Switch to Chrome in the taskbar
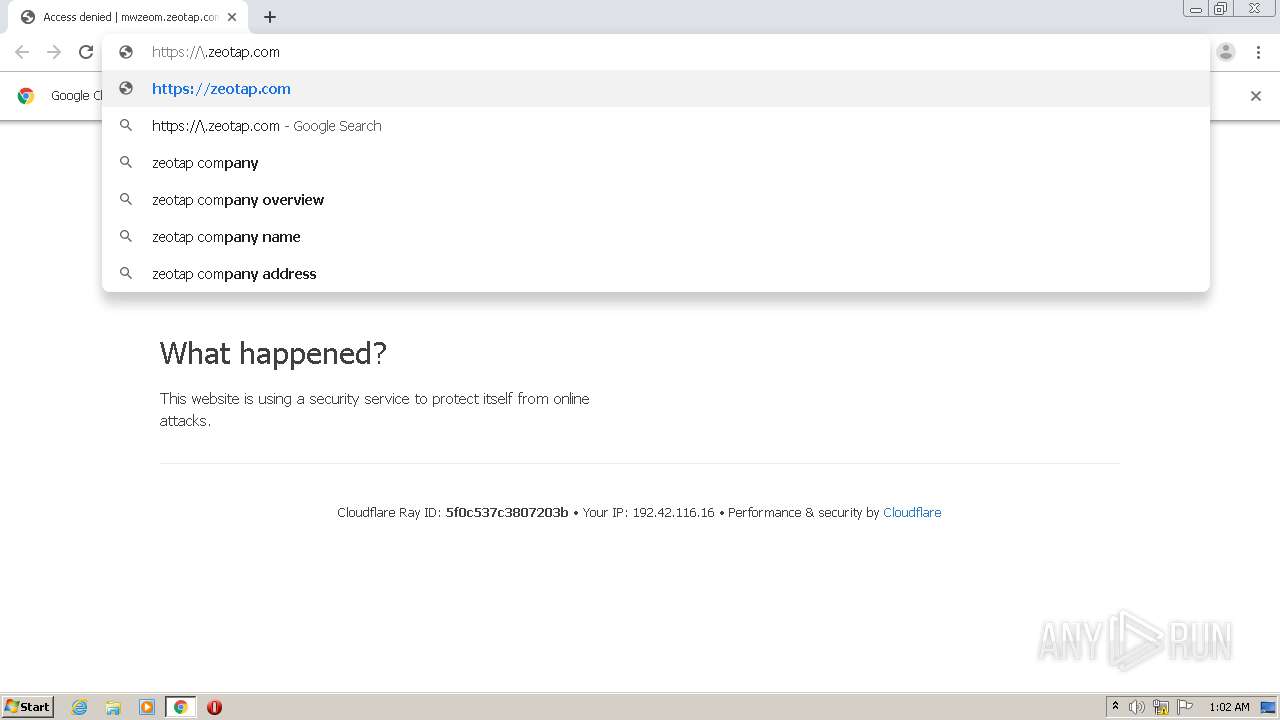 pyautogui.click(x=180, y=707)
